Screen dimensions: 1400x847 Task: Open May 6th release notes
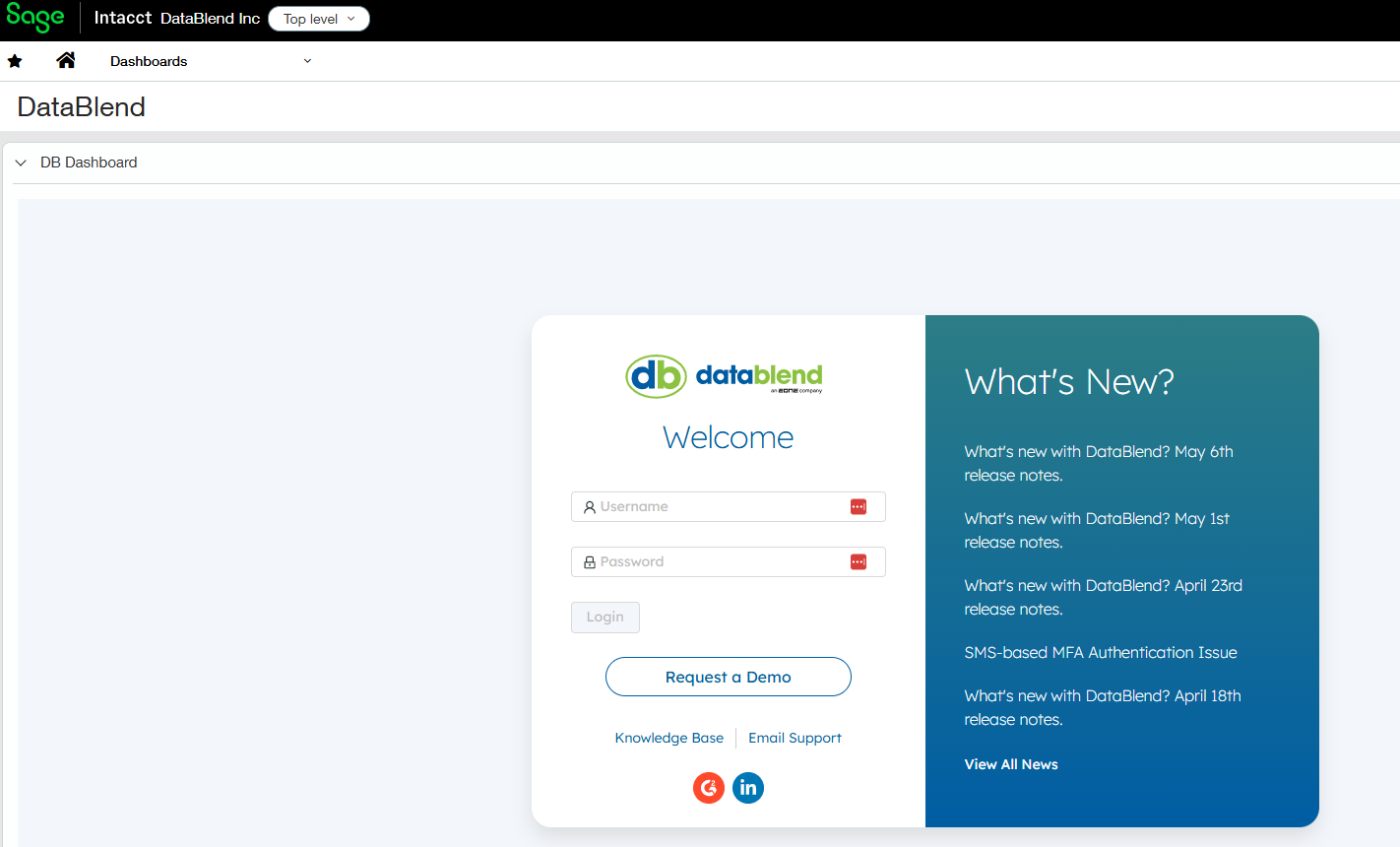coord(1099,463)
